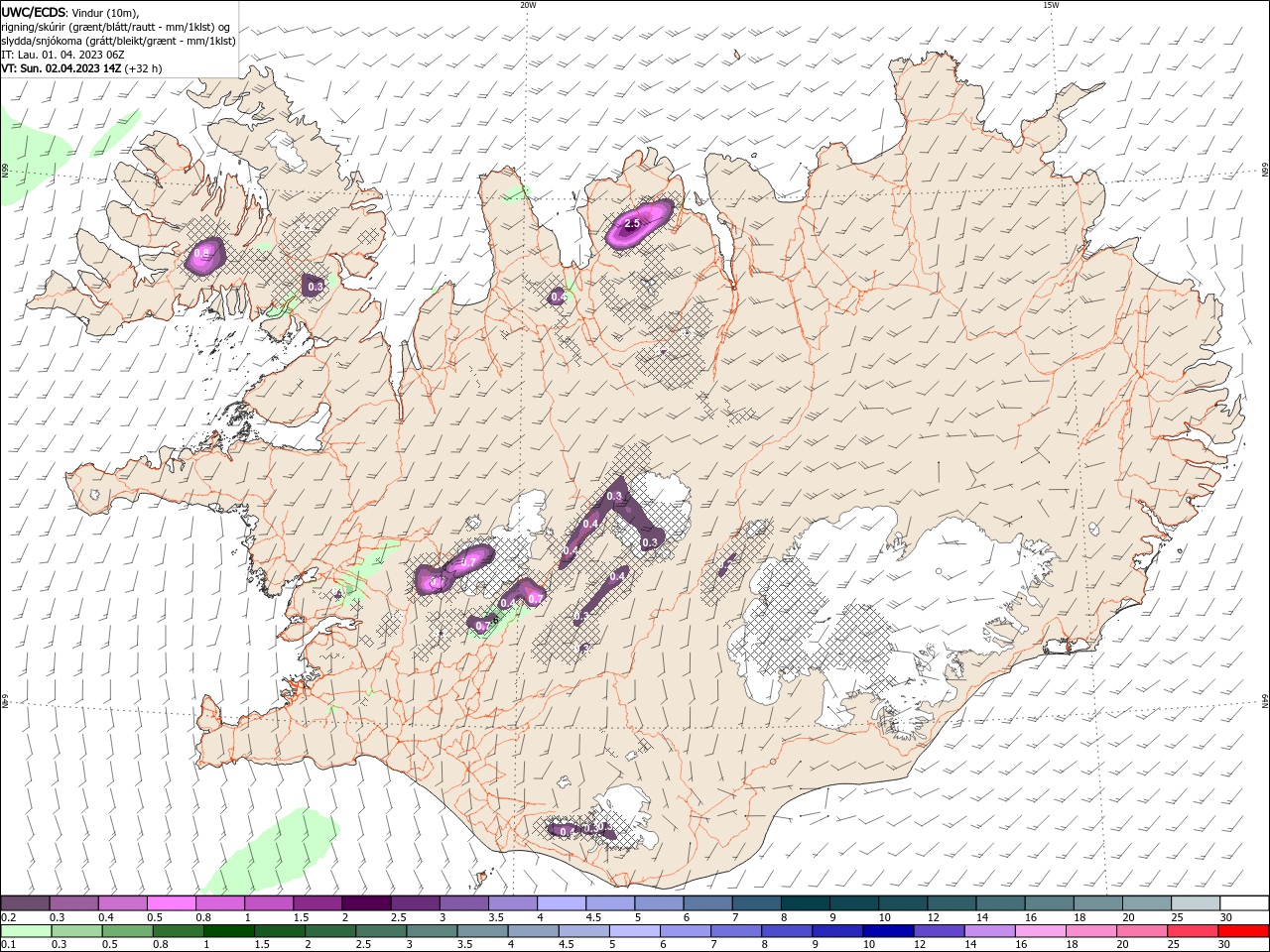Click the bright red swatch after 30 in bottom legend row
This screenshot has width=1270, height=952.
click(x=1243, y=931)
